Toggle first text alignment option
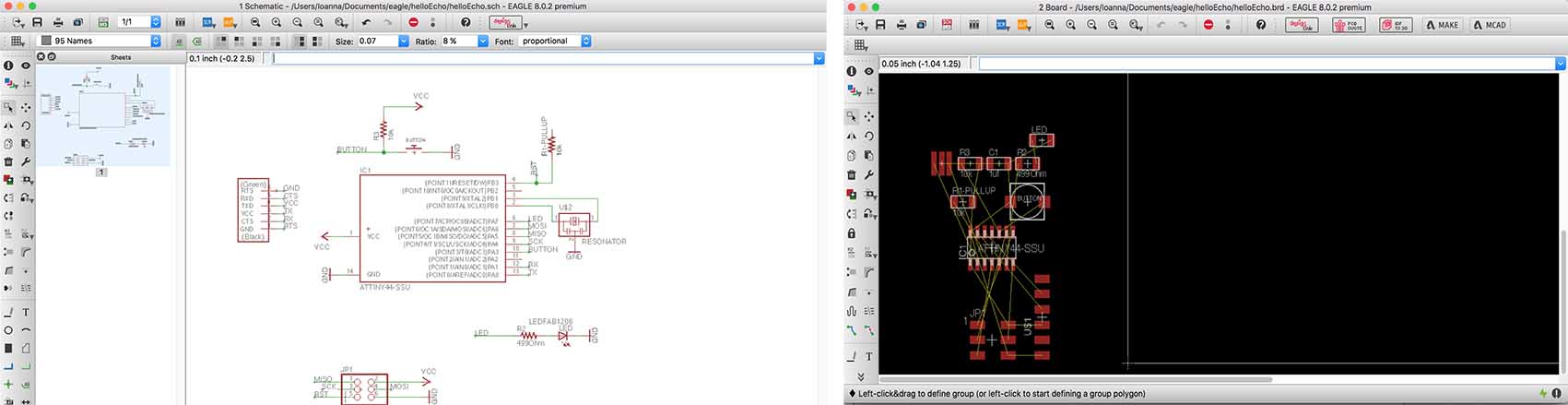This screenshot has width=1568, height=405. [220, 41]
